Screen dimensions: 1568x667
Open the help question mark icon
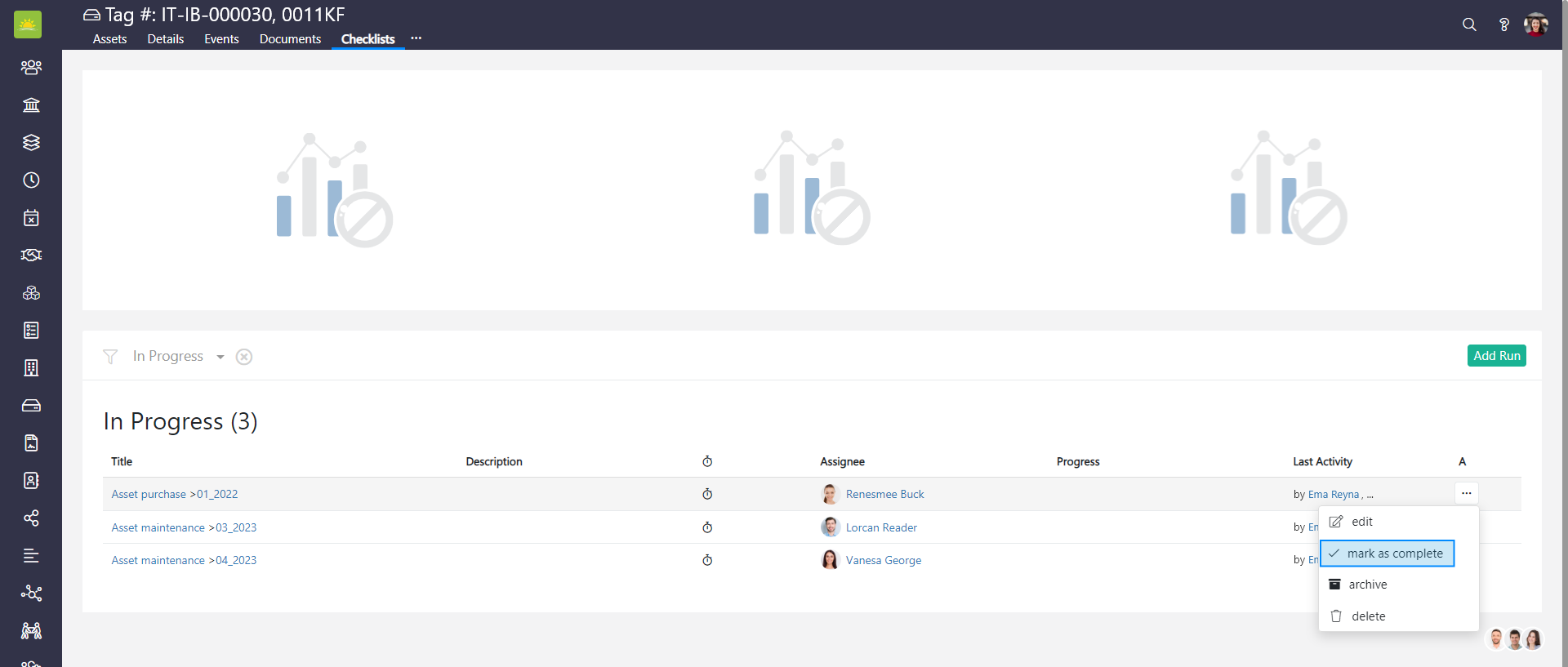1503,24
